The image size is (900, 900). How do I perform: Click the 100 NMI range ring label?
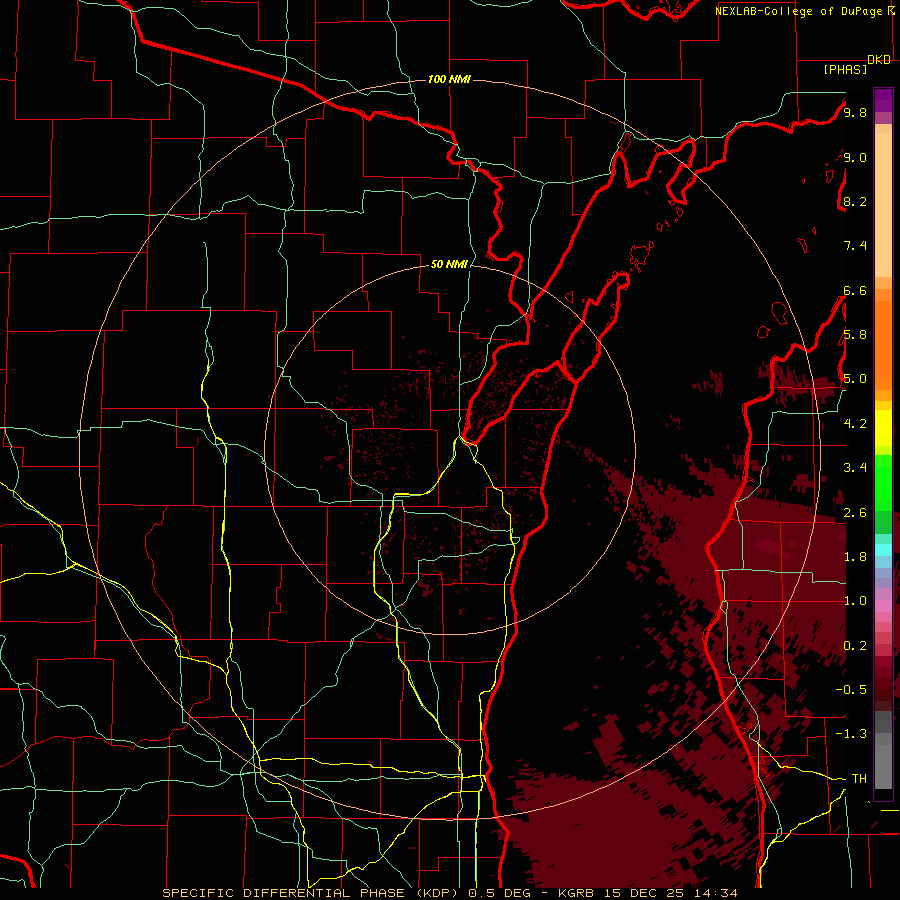click(449, 79)
